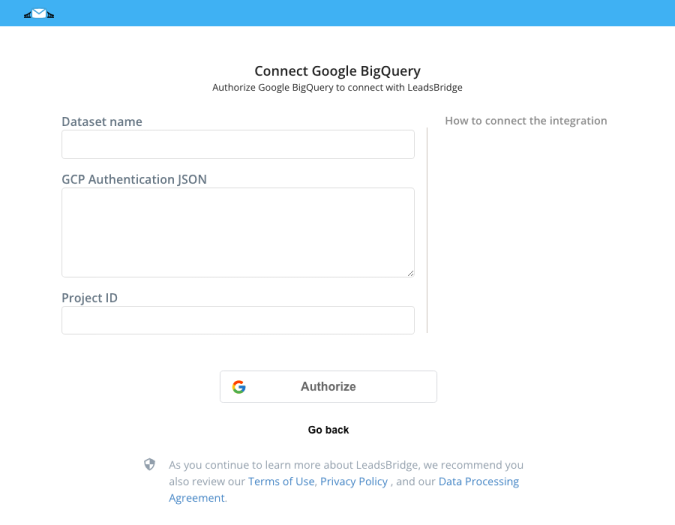The height and width of the screenshot is (525, 675).
Task: Focus the Project ID input field
Action: click(238, 320)
